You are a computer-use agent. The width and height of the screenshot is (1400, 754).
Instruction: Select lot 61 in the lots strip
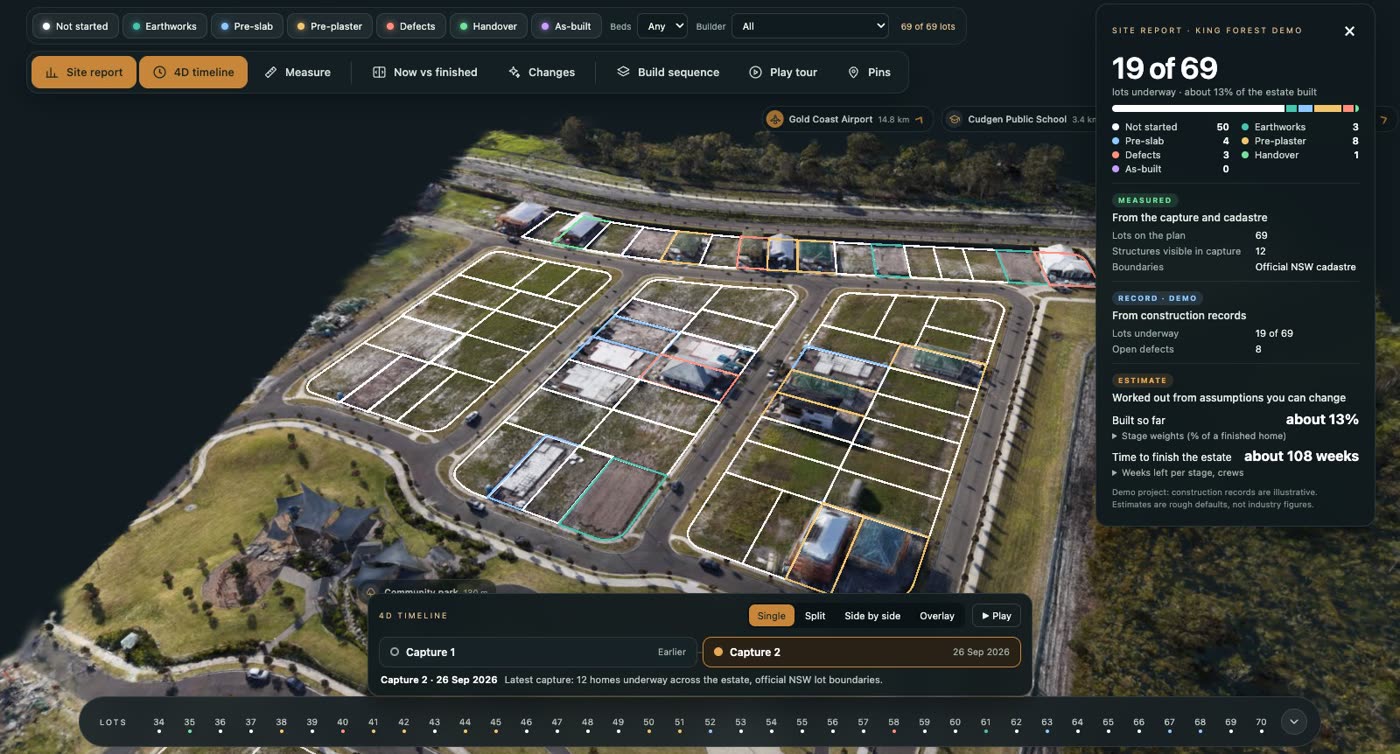[985, 724]
